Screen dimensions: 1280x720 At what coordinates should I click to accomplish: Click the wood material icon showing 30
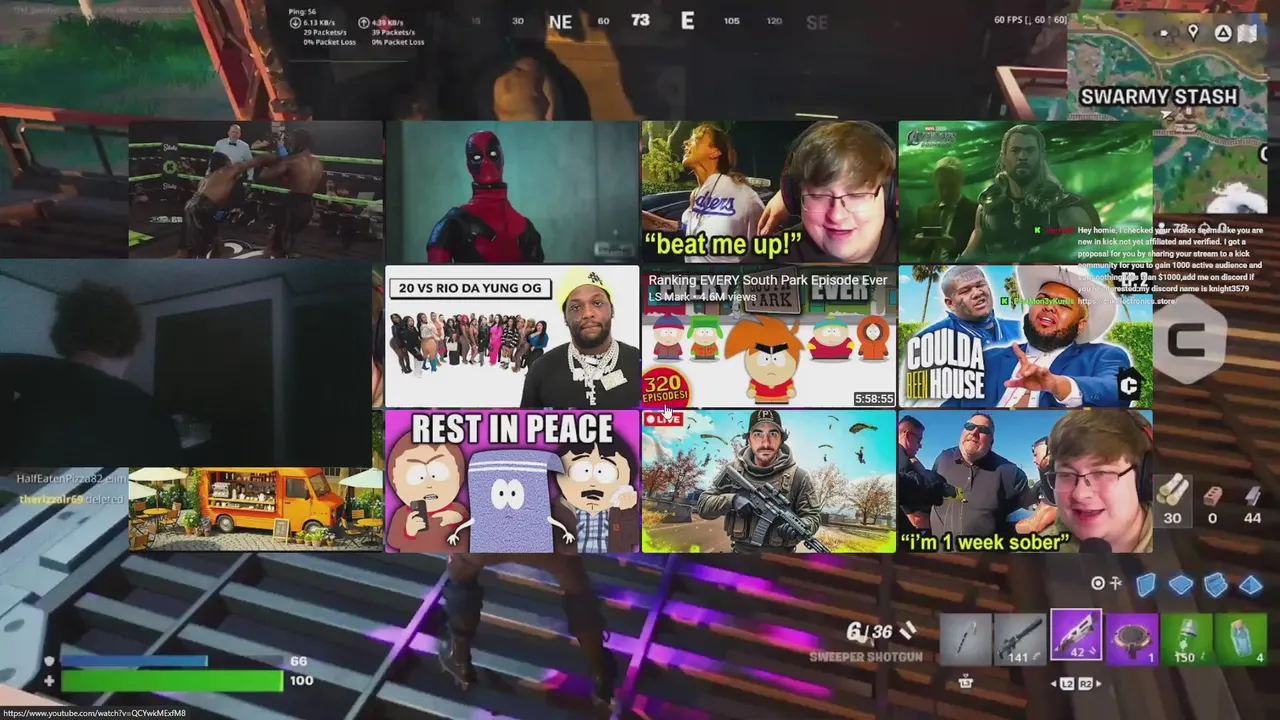[1172, 489]
